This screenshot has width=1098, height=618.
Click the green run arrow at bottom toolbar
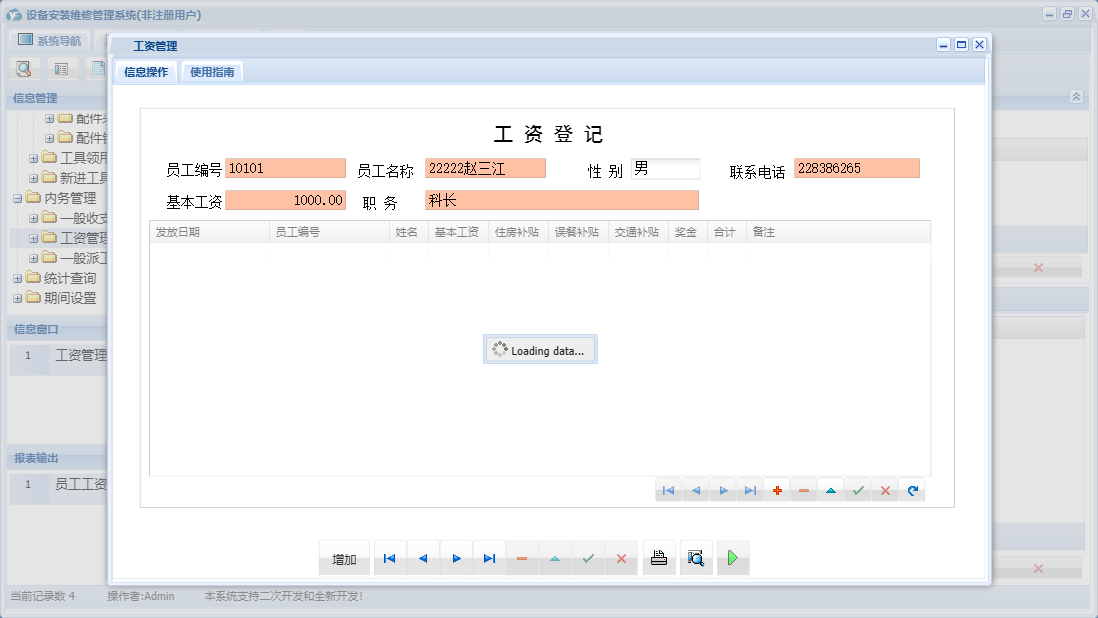pos(733,558)
